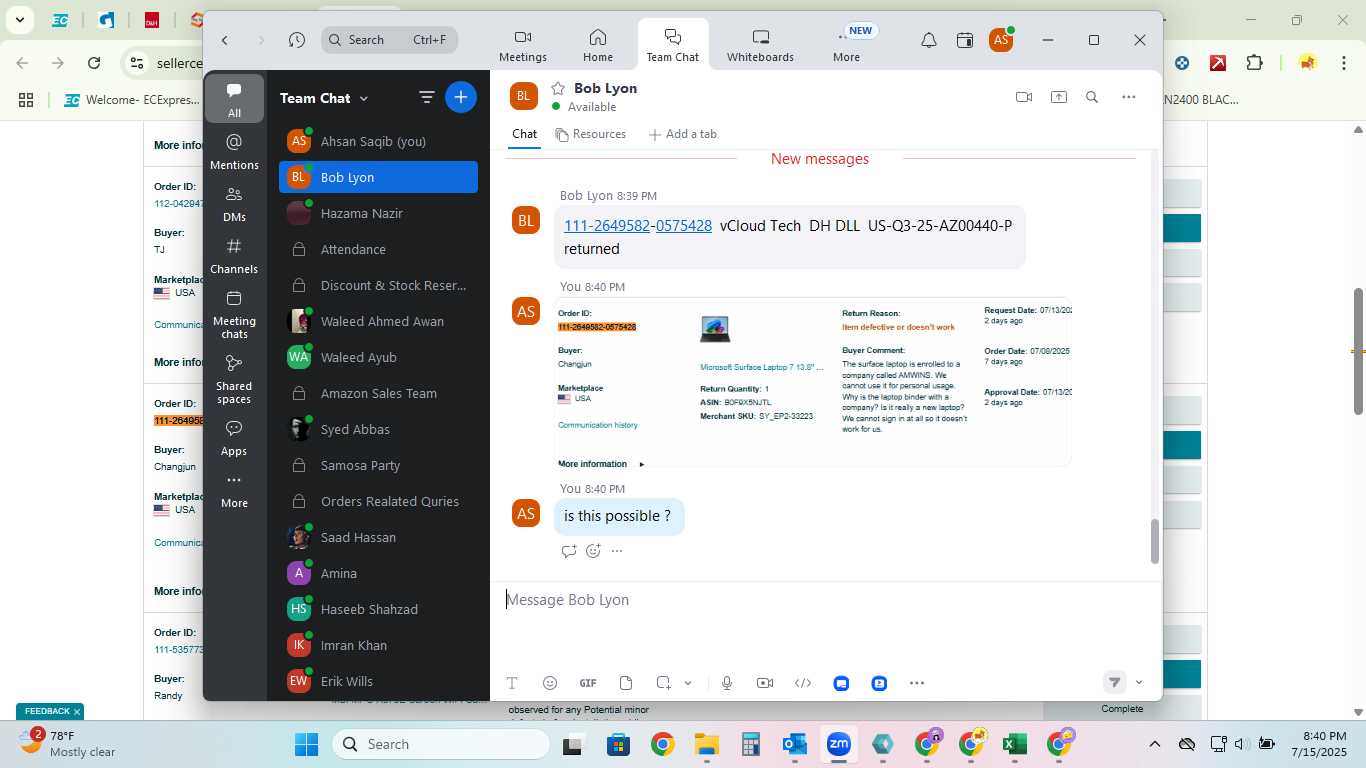This screenshot has width=1366, height=768.
Task: Click the screenshot capture icon in composer
Action: [664, 683]
